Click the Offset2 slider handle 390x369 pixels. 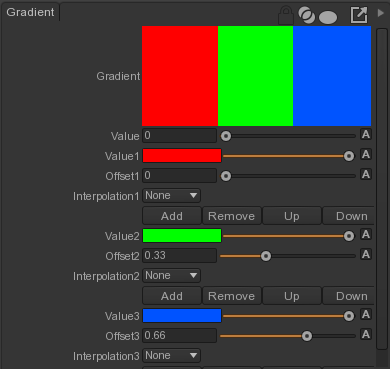266,256
